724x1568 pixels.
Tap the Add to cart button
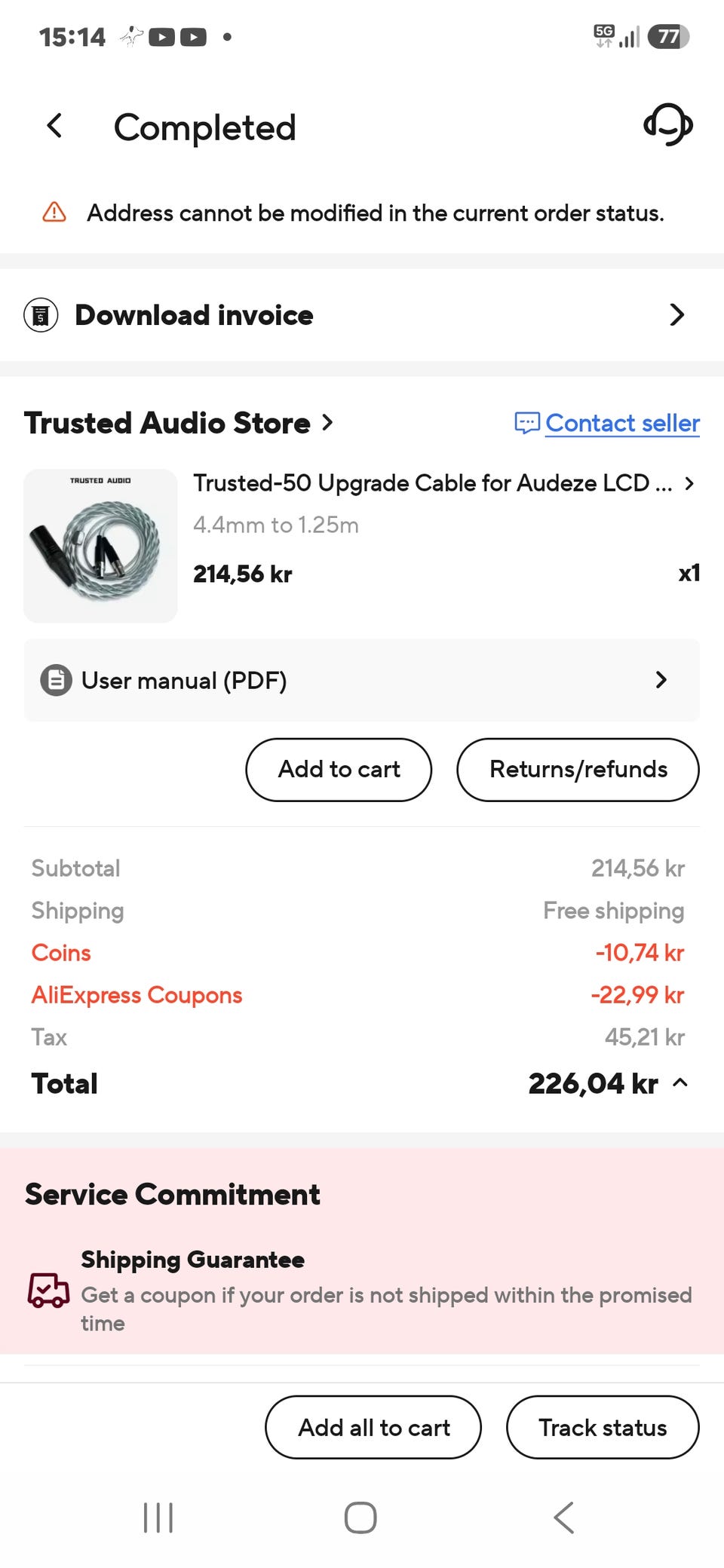pos(339,770)
